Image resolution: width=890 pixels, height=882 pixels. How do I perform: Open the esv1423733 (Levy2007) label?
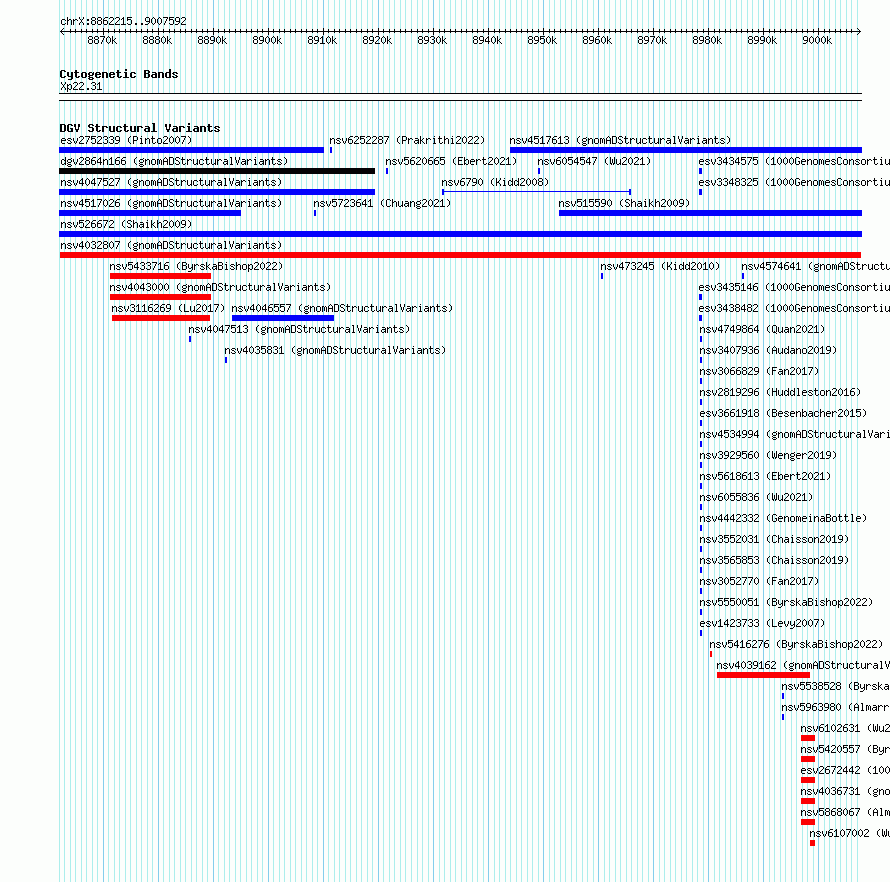pos(762,623)
